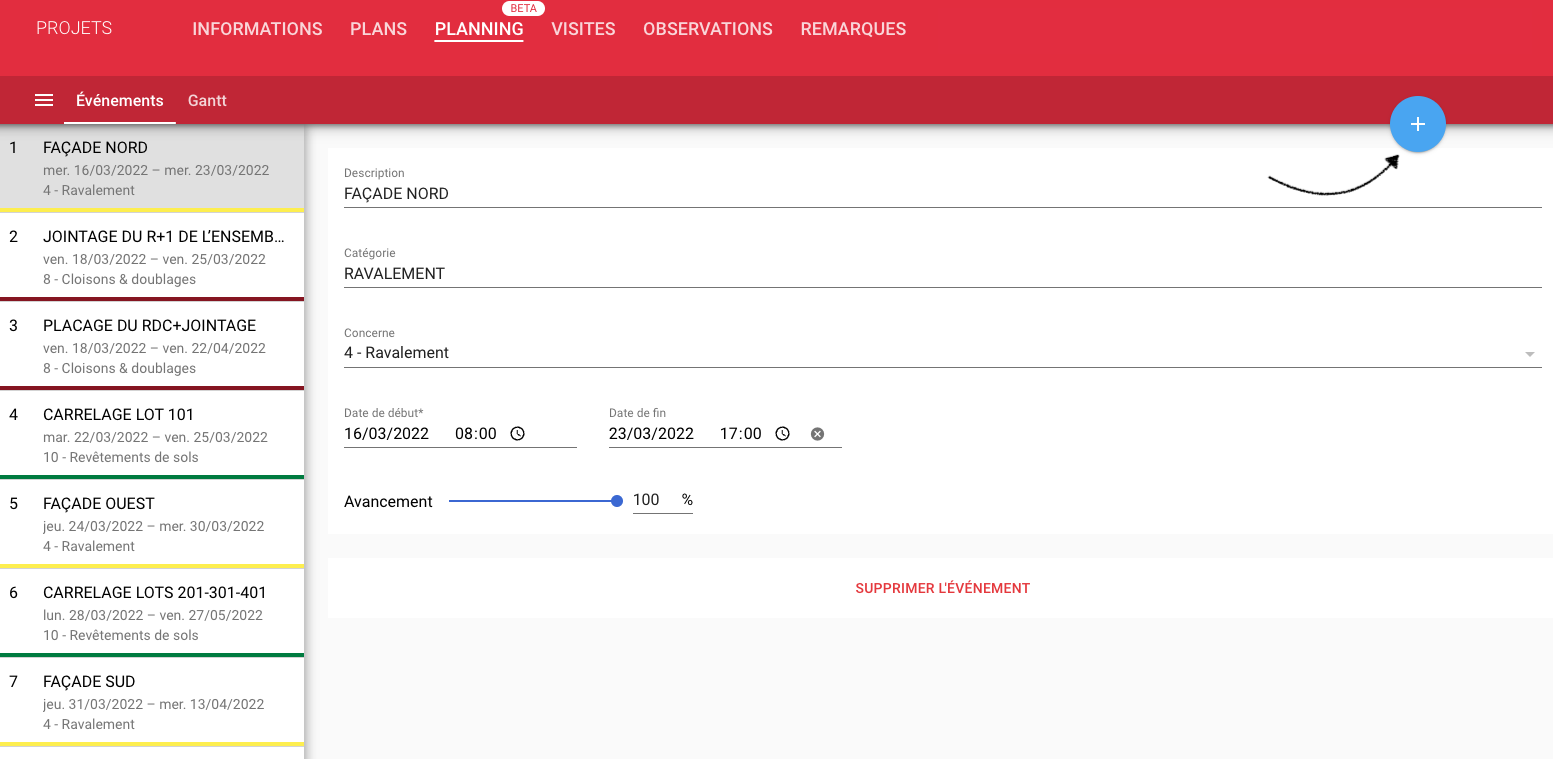Viewport: 1553px width, 759px height.
Task: Click the blue plus add event button
Action: coord(1417,125)
